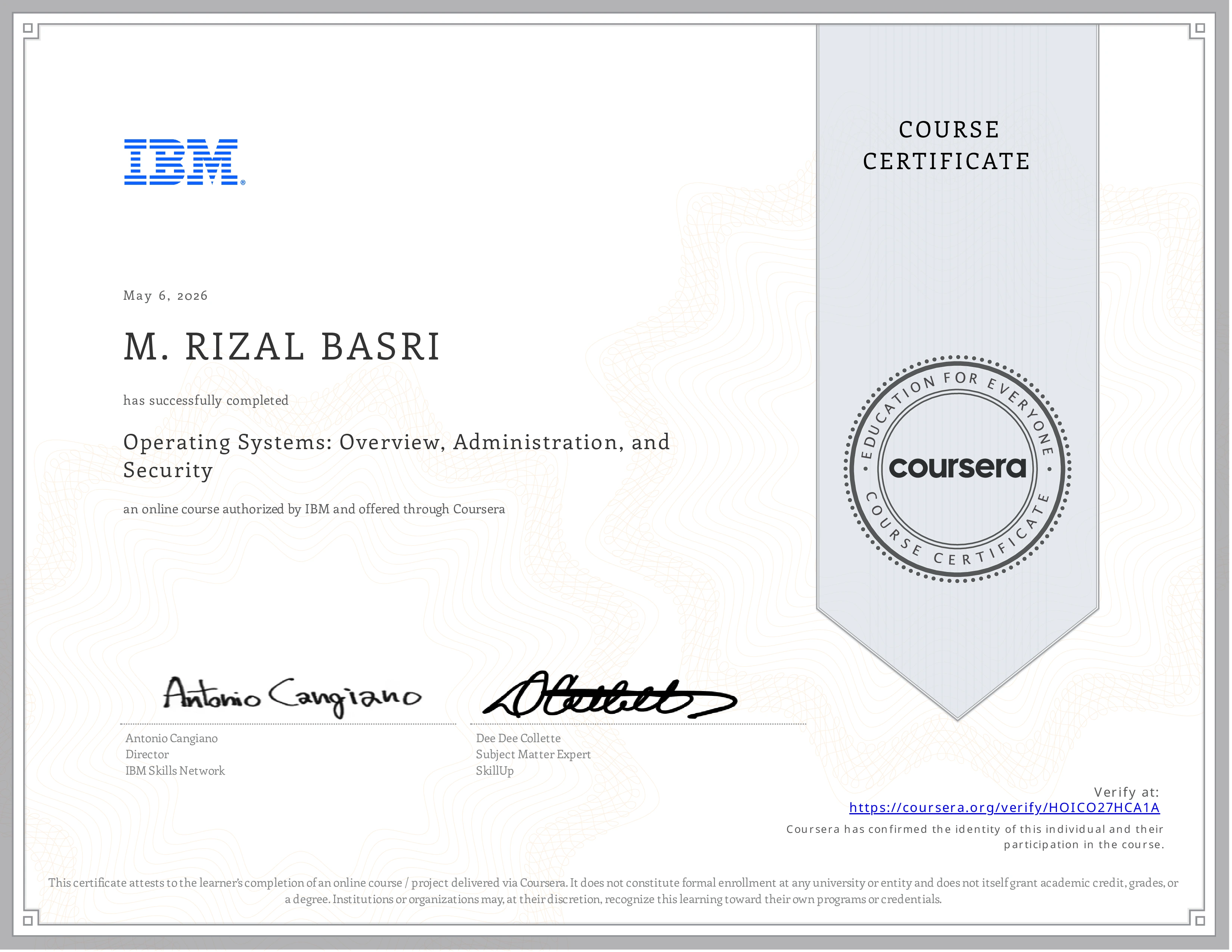Image resolution: width=1232 pixels, height=952 pixels.
Task: Click the disclaimer 'This certificate attests' text
Action: point(613,891)
